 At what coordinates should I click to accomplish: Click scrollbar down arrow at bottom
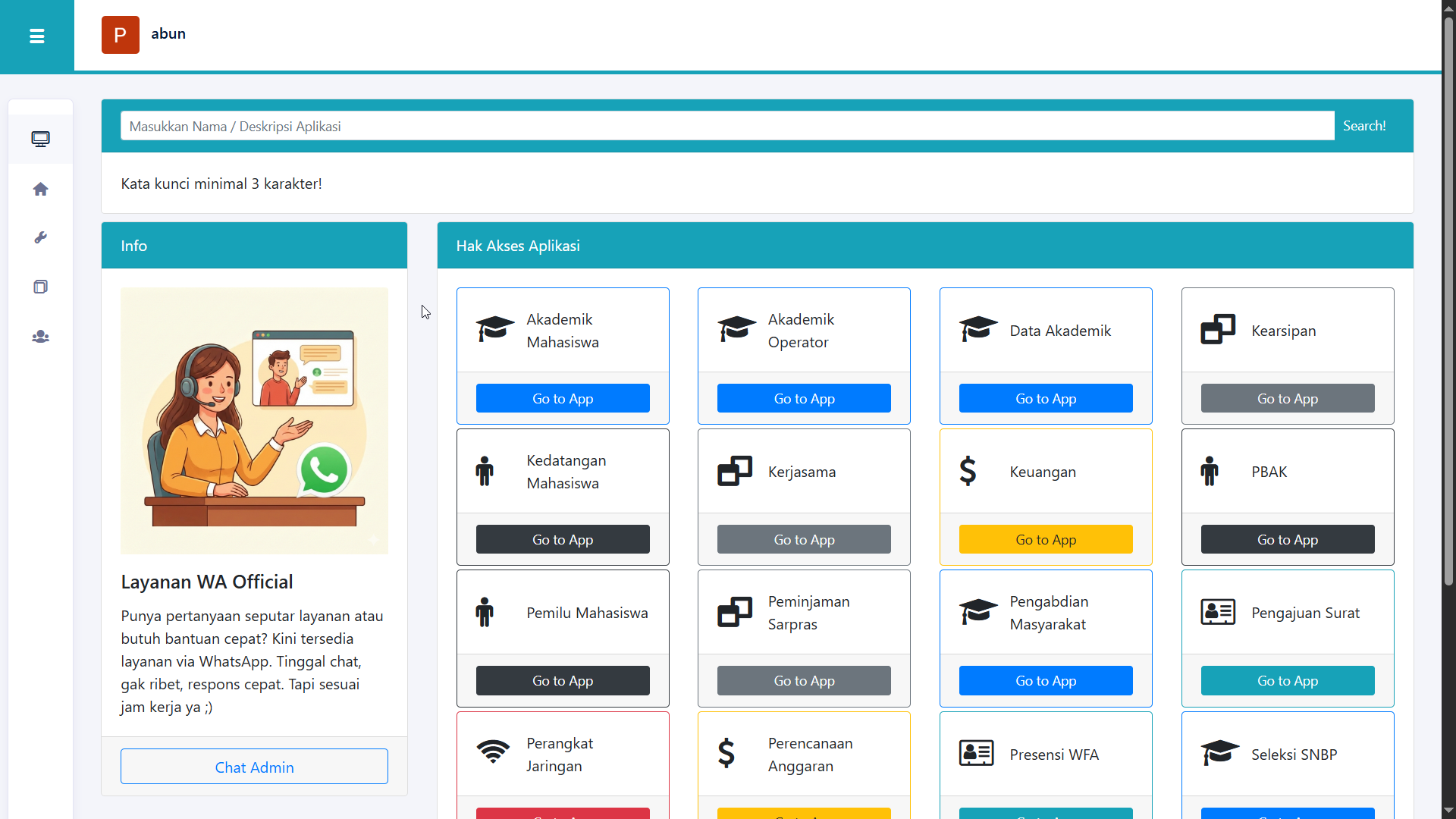point(1448,811)
